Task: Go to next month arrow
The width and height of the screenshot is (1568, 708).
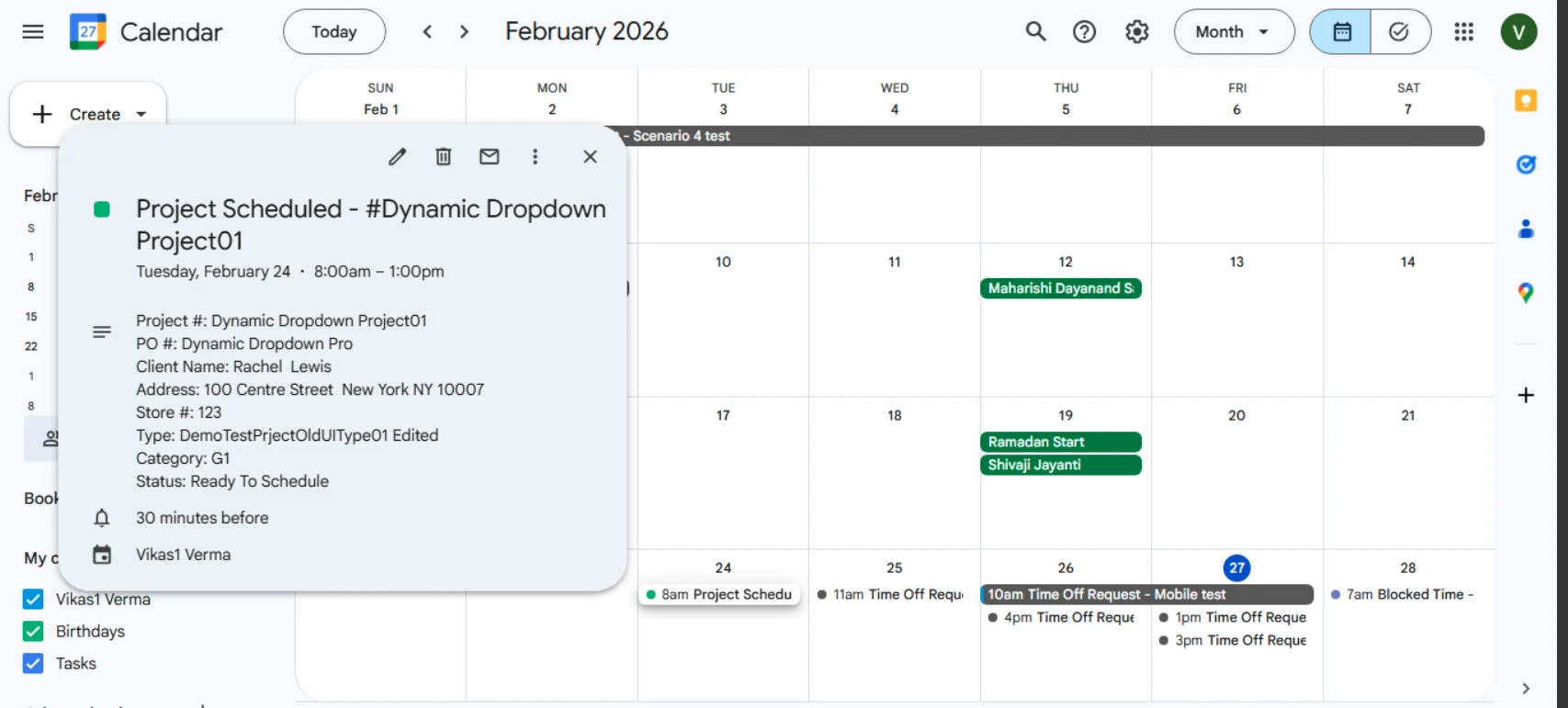Action: 464,32
